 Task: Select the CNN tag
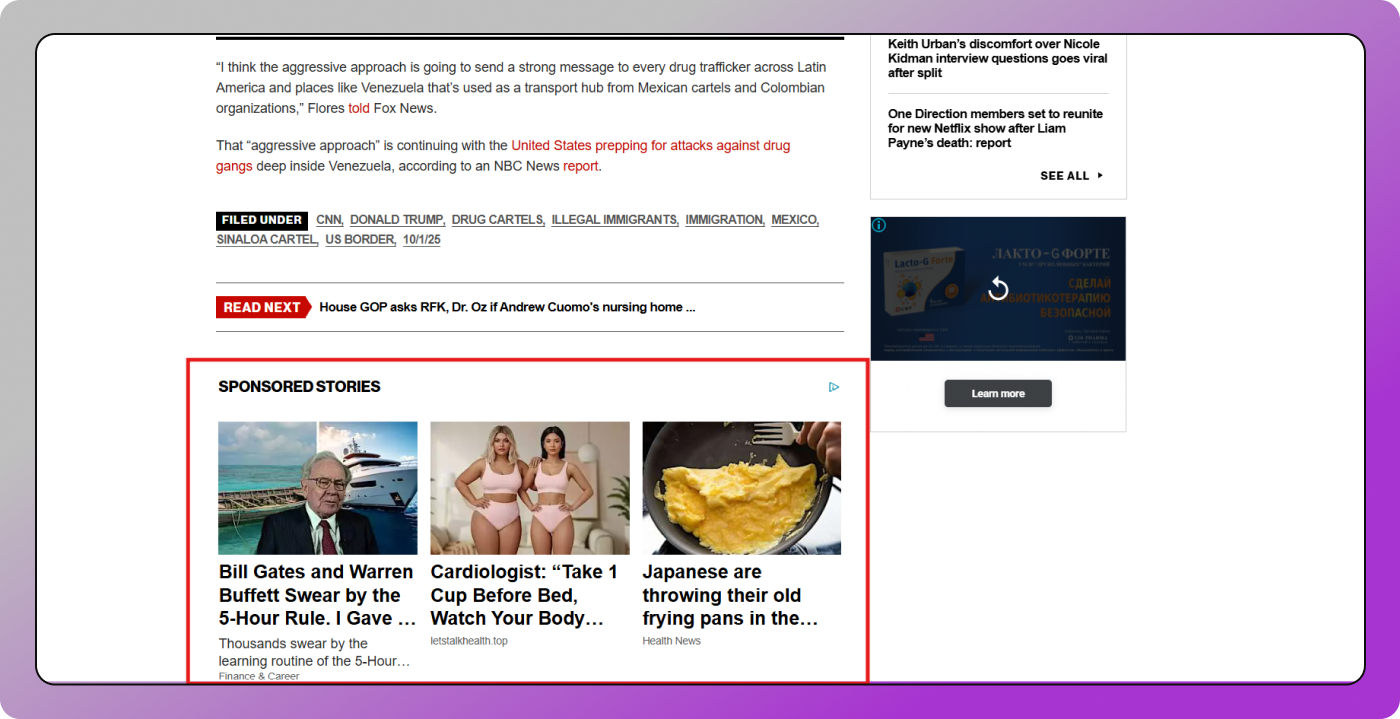pos(328,220)
